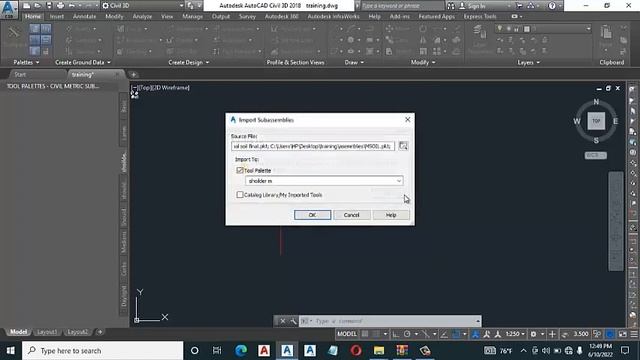640x360 pixels.
Task: Expand the Palettes panel dropdown
Action: point(26,62)
